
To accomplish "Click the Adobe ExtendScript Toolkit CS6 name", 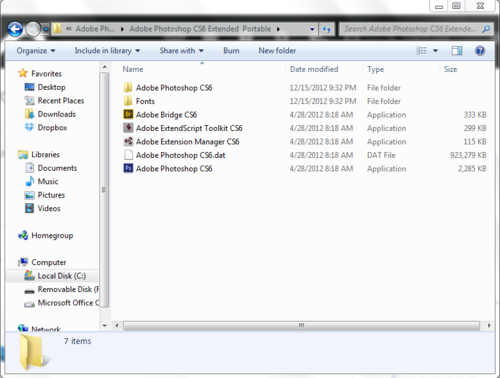I will coord(189,128).
